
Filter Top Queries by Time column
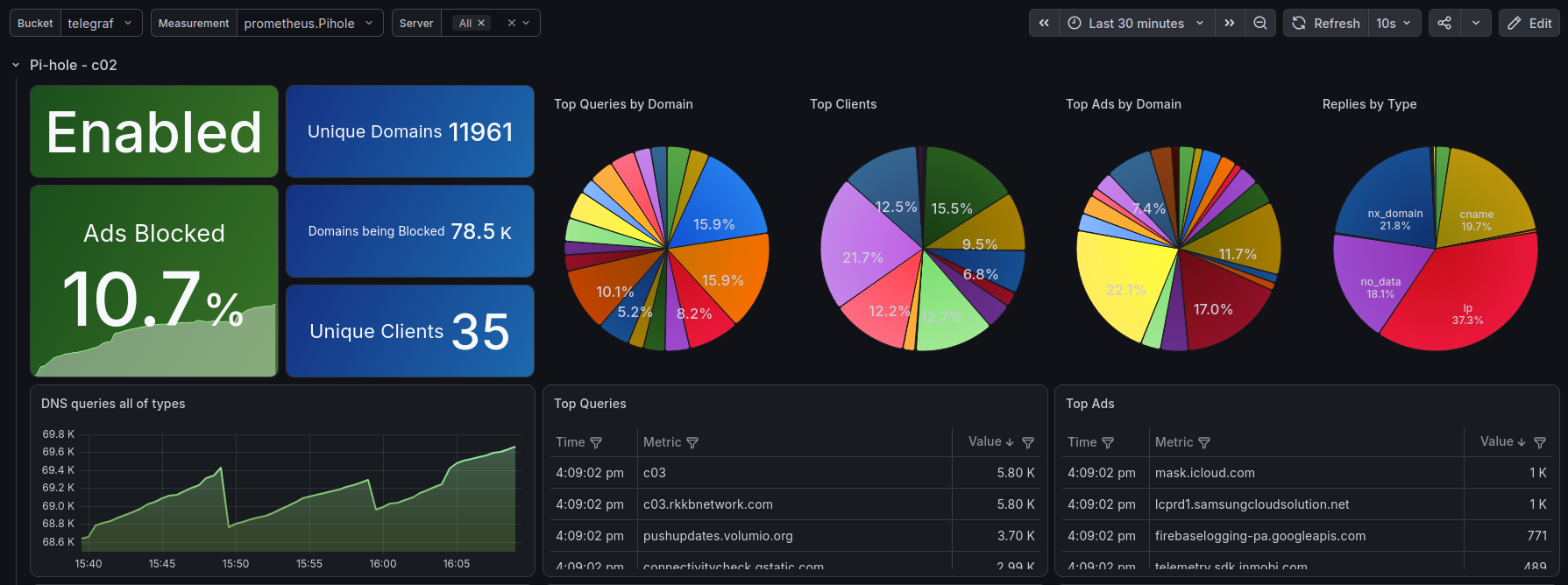tap(596, 443)
